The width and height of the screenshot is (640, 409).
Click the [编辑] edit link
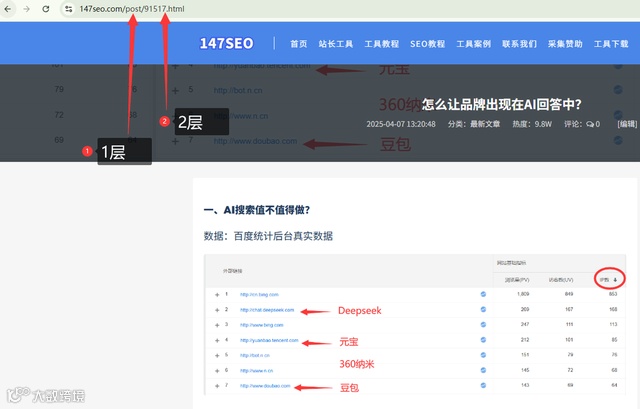point(627,124)
